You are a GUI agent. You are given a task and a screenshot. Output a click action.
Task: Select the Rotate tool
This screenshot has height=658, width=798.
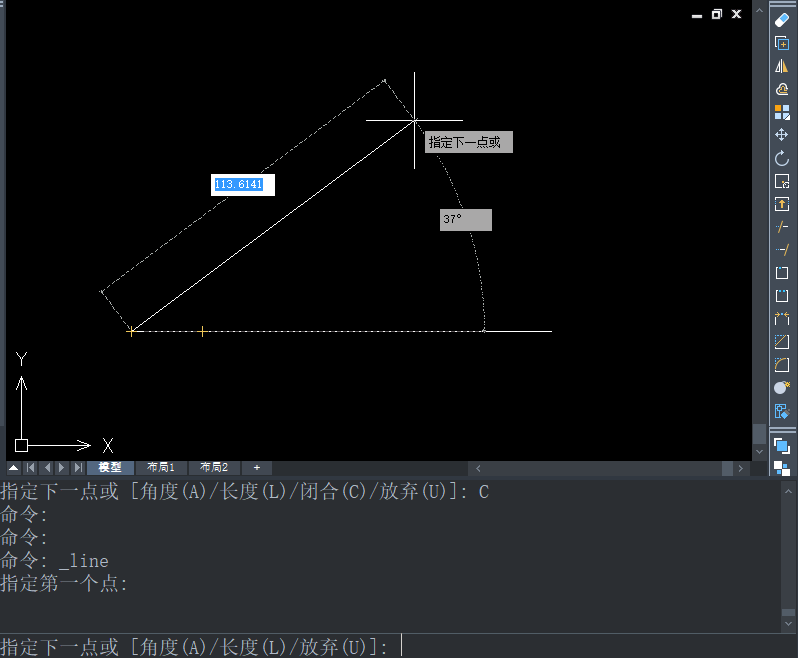tap(782, 158)
